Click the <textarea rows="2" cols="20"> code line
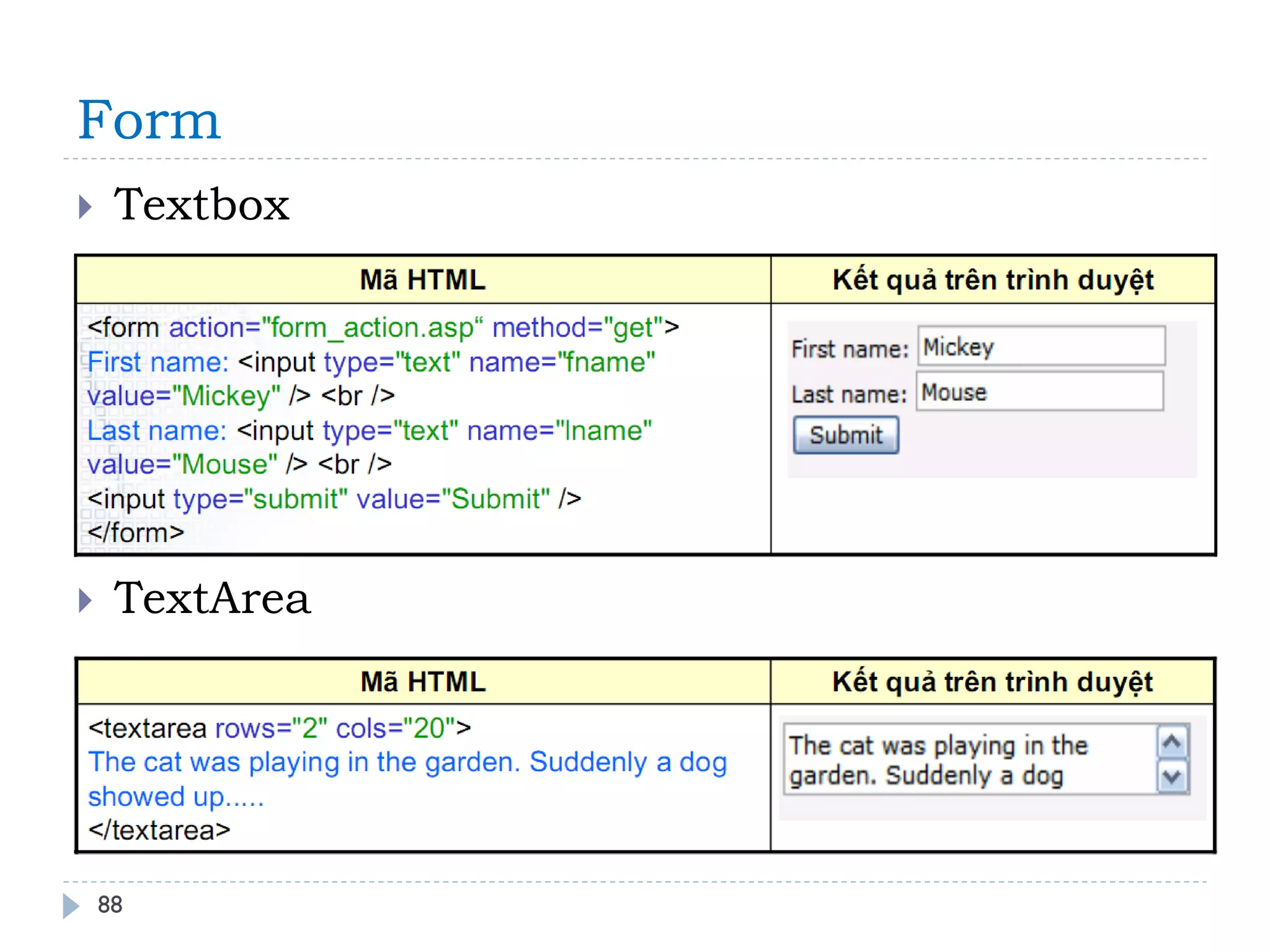 [280, 728]
